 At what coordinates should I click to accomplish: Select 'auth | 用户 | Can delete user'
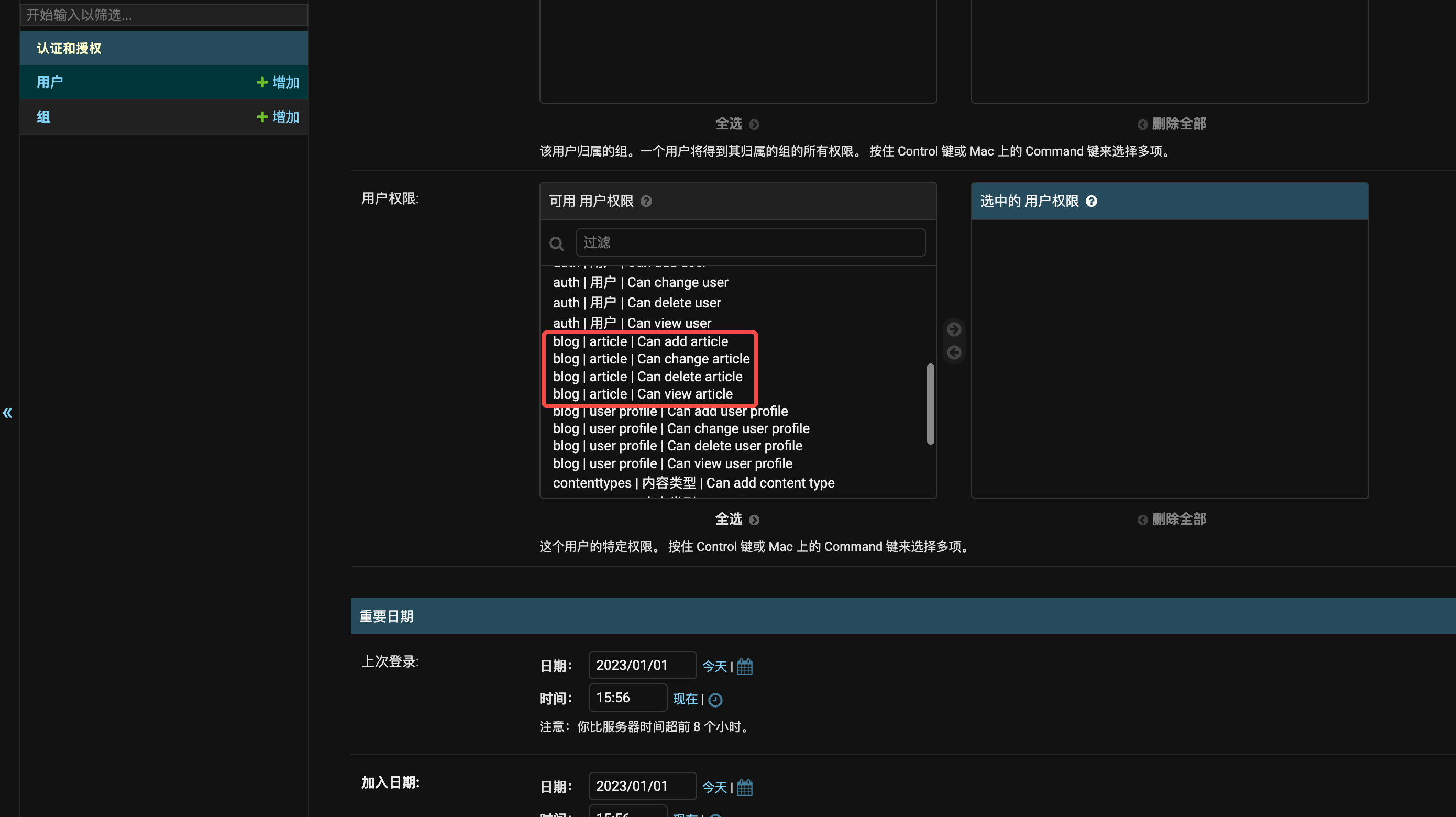pyautogui.click(x=637, y=303)
